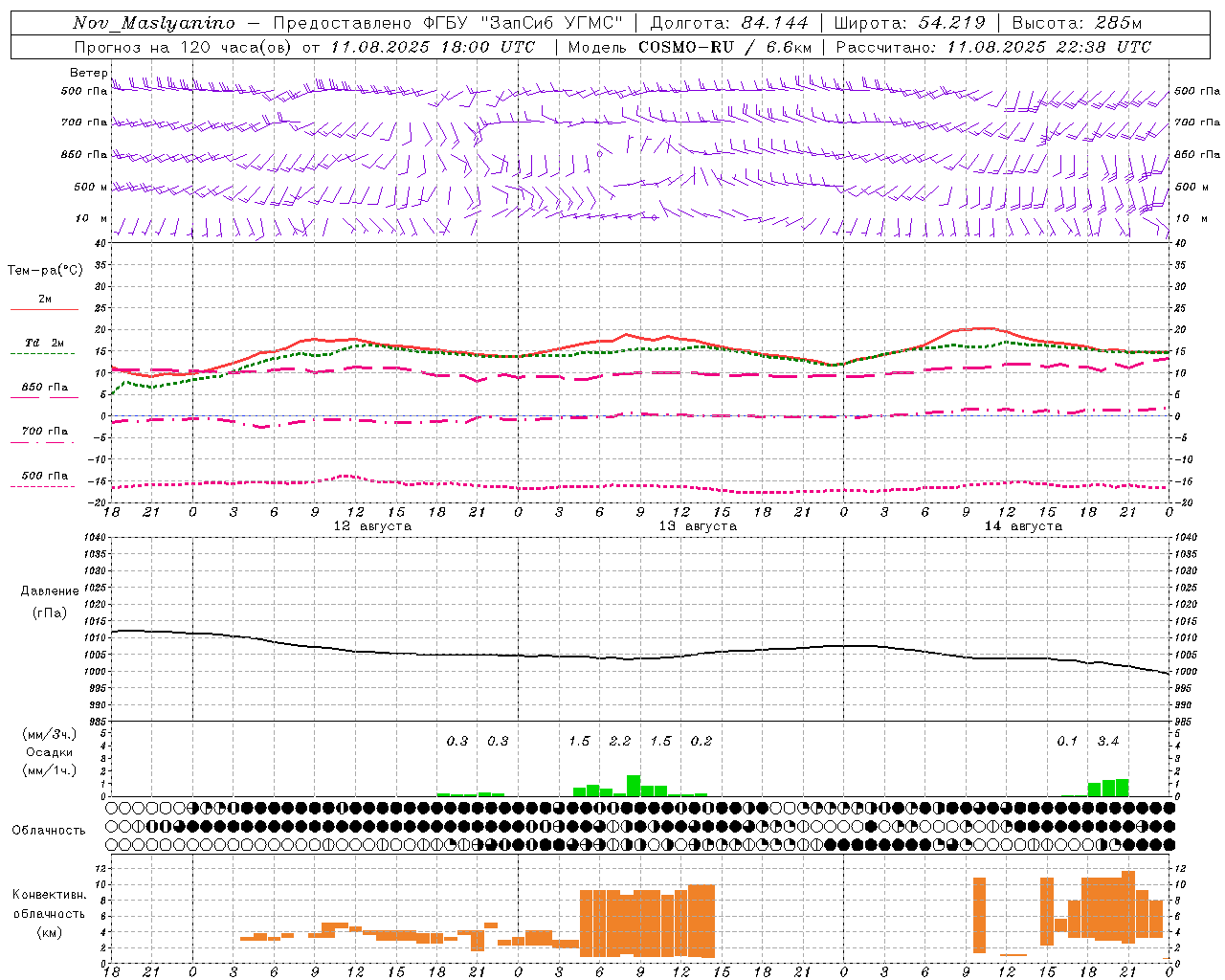The height and width of the screenshot is (980, 1225).
Task: Click the '500 гПа' temperature legend entry
Action: pos(45,476)
